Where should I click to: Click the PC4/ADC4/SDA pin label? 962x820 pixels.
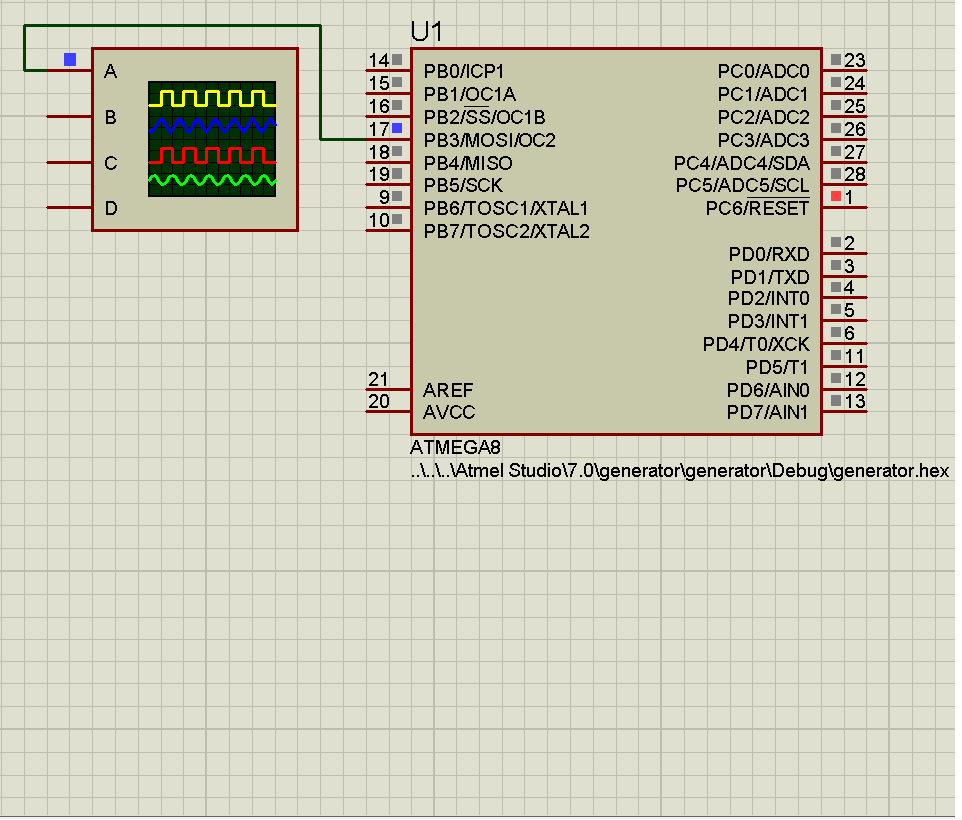[742, 163]
